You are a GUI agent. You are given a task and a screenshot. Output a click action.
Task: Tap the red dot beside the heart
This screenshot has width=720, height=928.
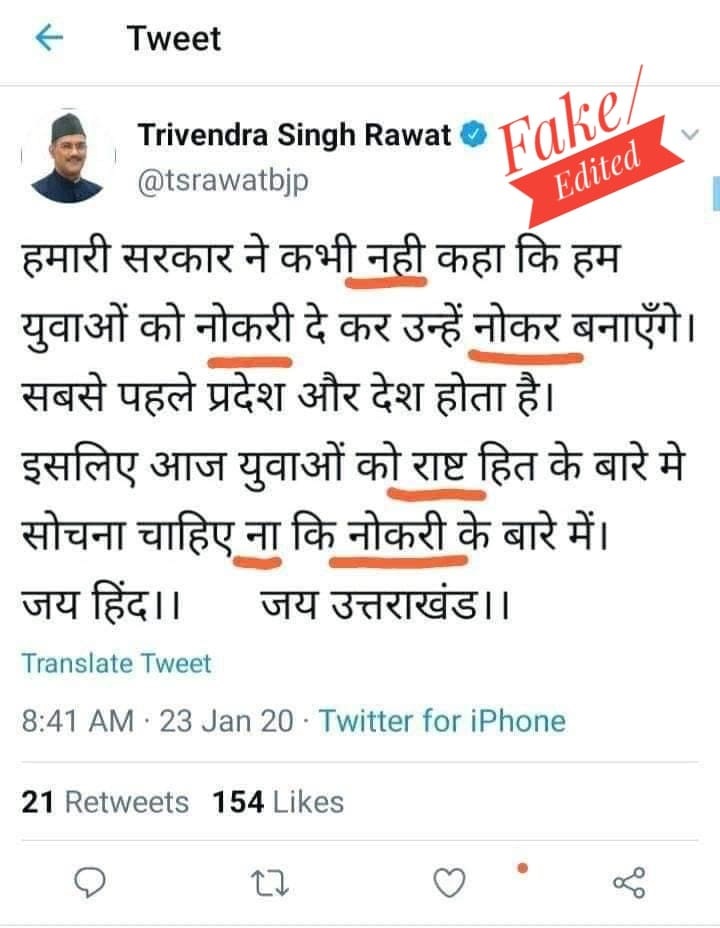(522, 869)
